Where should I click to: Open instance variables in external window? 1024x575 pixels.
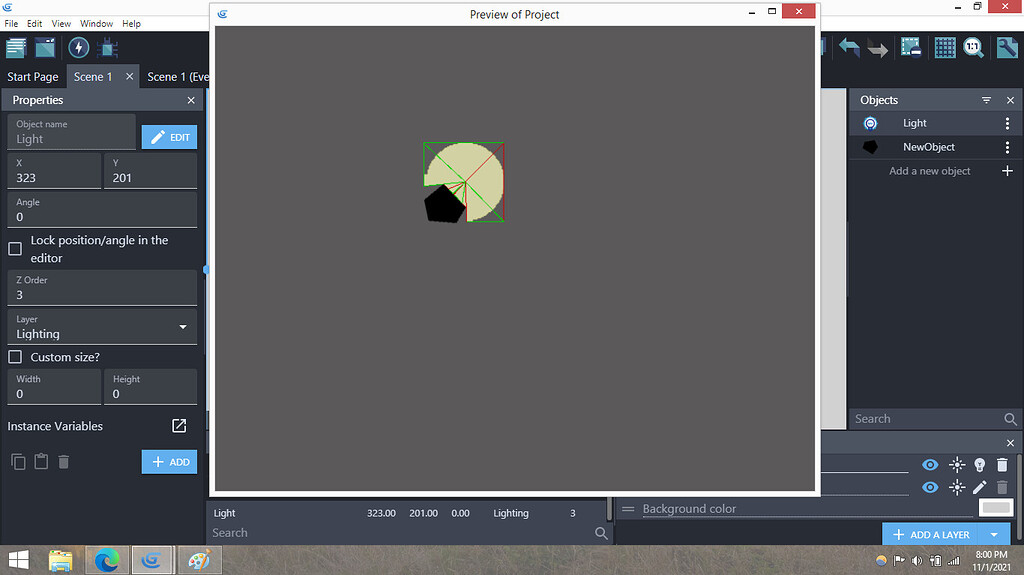(x=179, y=426)
